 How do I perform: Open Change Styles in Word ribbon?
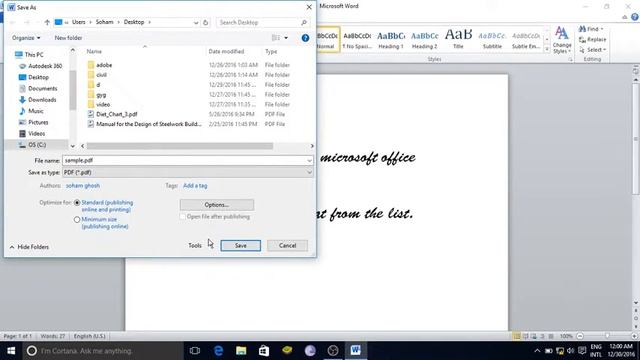(562, 40)
